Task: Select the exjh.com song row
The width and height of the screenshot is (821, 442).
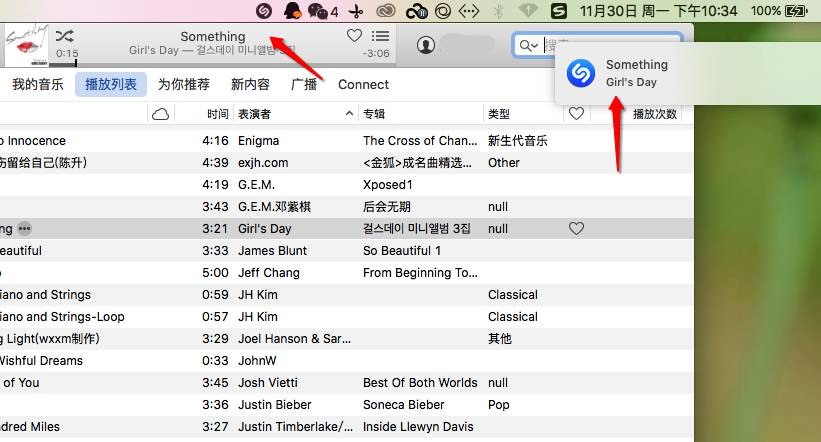Action: coord(347,163)
